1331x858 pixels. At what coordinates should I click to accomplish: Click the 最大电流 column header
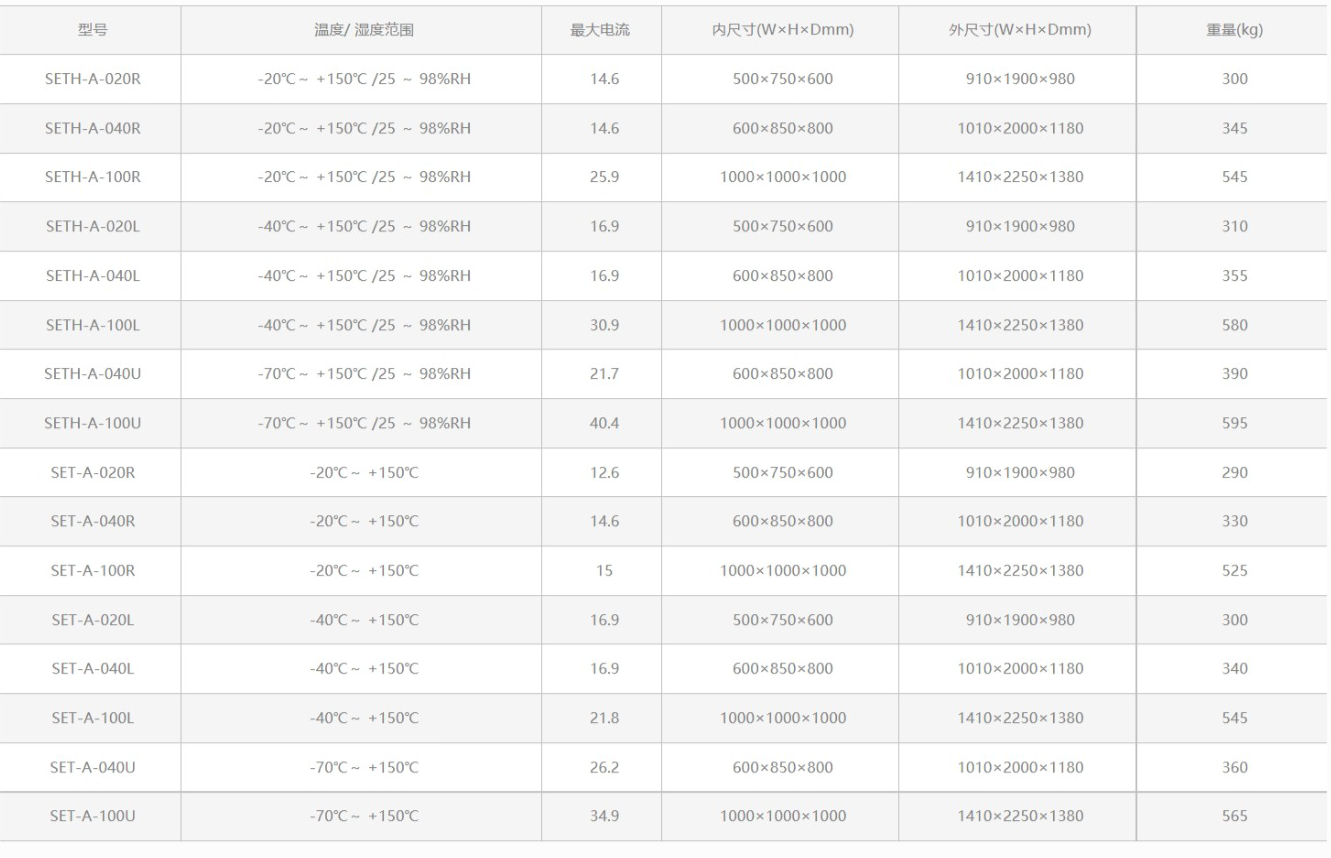(600, 30)
